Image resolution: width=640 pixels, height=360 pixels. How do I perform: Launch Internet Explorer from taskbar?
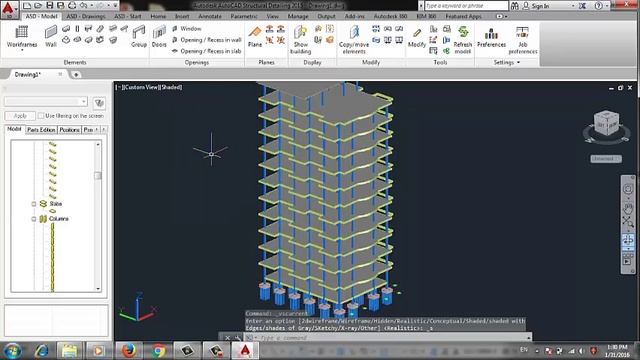tap(41, 351)
